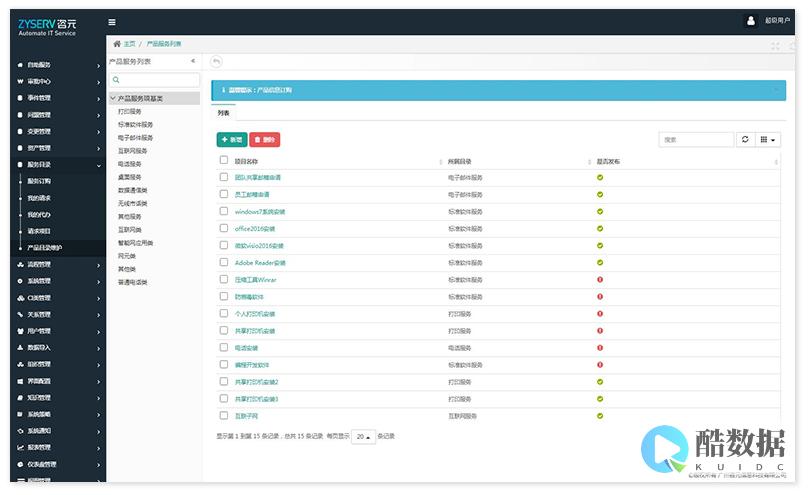Collapse the 产品服务 tree root node arrow

[x=113, y=98]
